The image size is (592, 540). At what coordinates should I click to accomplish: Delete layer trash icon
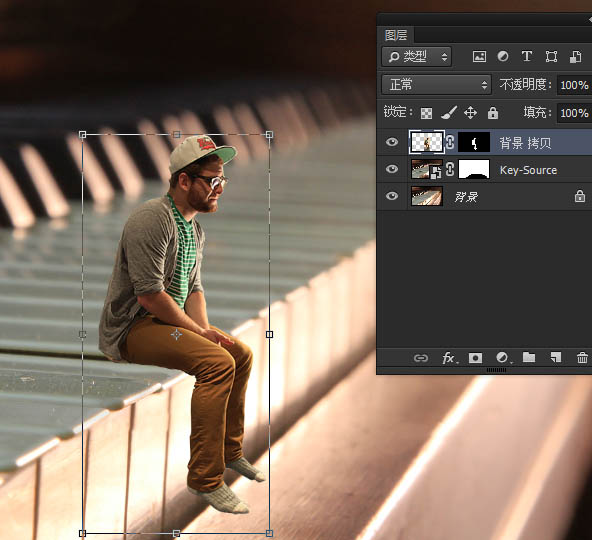click(x=582, y=358)
